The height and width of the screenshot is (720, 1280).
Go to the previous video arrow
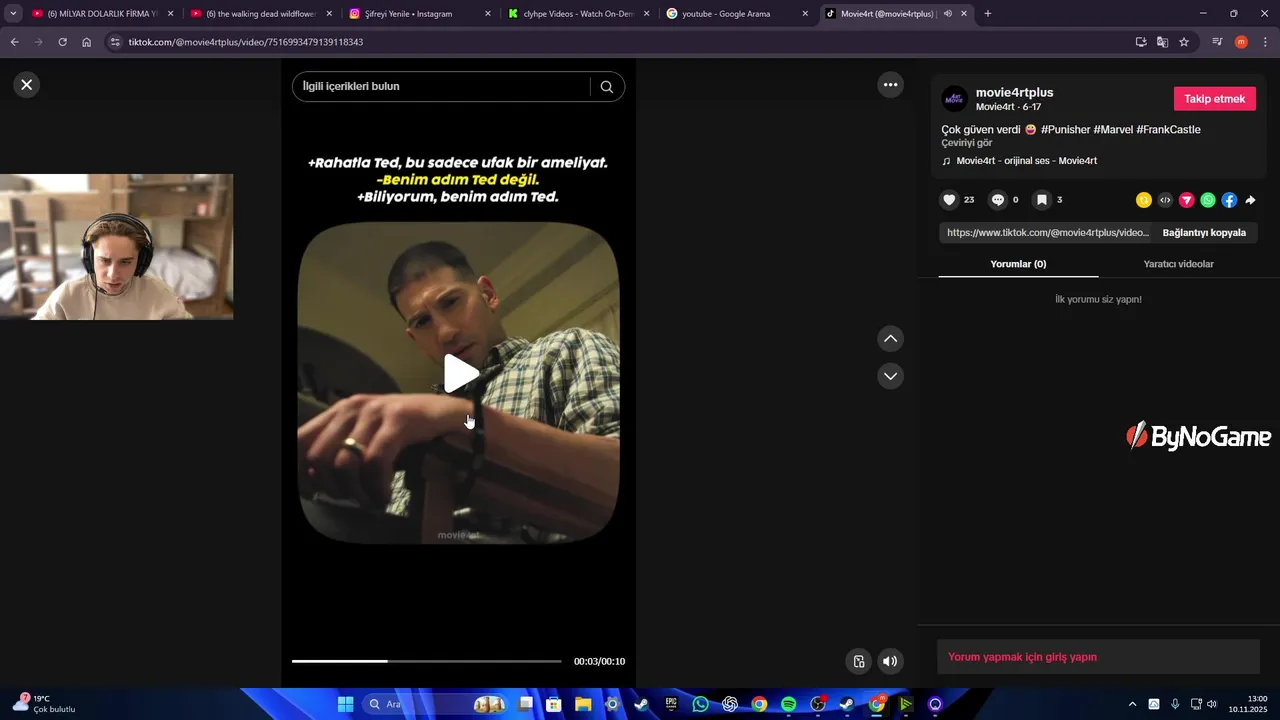pyautogui.click(x=890, y=339)
